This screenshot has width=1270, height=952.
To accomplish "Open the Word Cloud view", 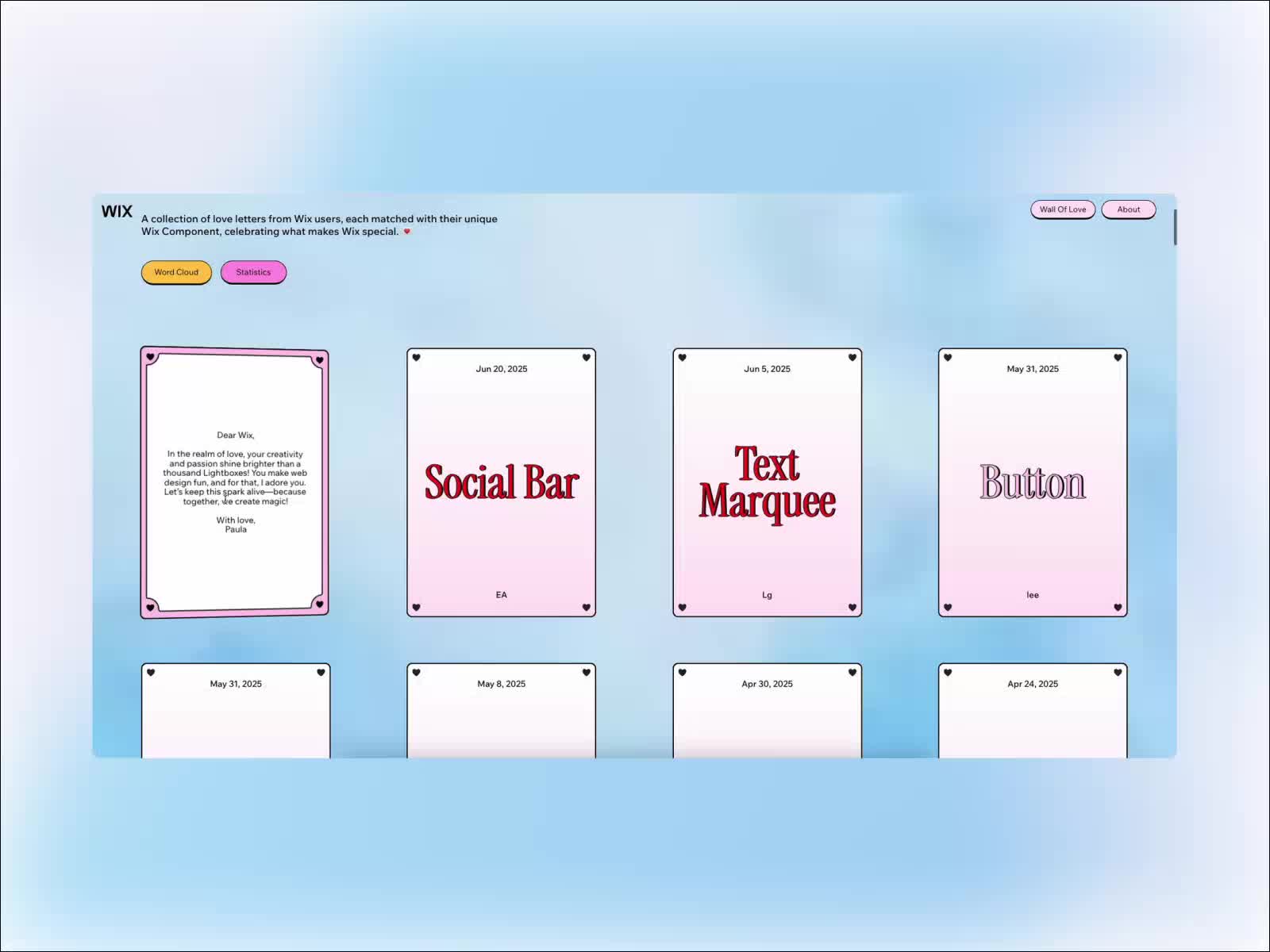I will tap(176, 272).
